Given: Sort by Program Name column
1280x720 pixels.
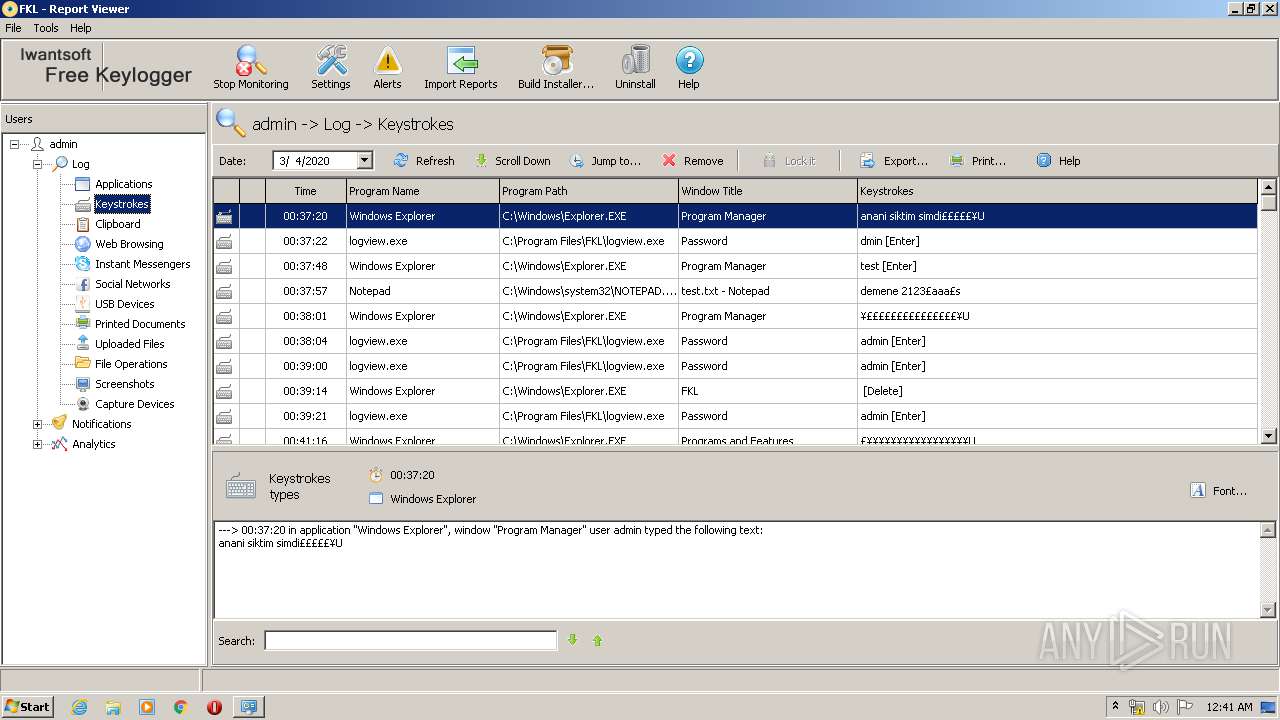Looking at the screenshot, I should [422, 191].
